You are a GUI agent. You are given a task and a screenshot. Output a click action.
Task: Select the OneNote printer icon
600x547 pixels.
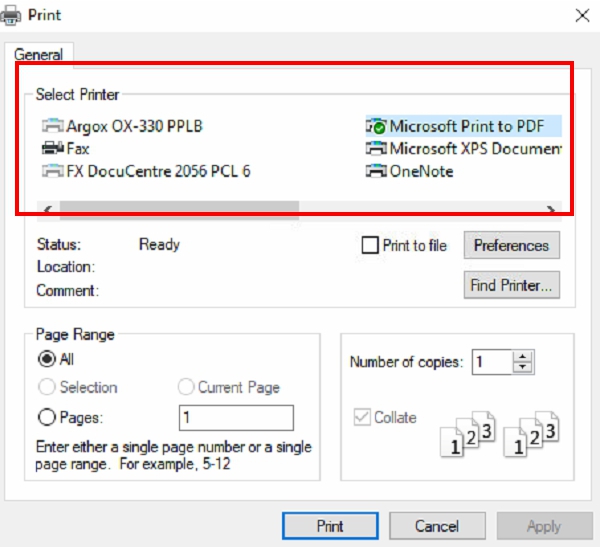(377, 171)
